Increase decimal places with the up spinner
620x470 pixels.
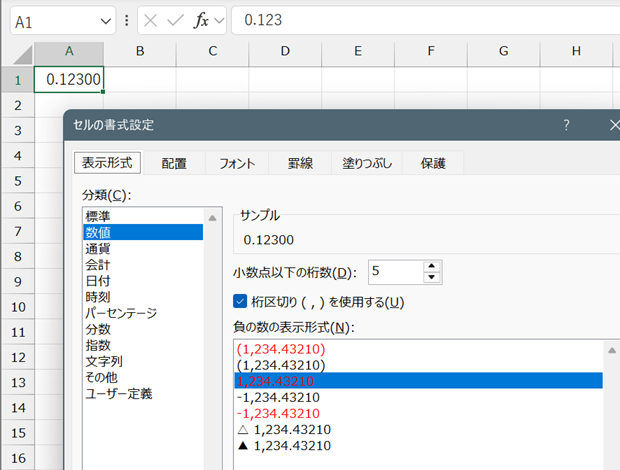[432, 266]
